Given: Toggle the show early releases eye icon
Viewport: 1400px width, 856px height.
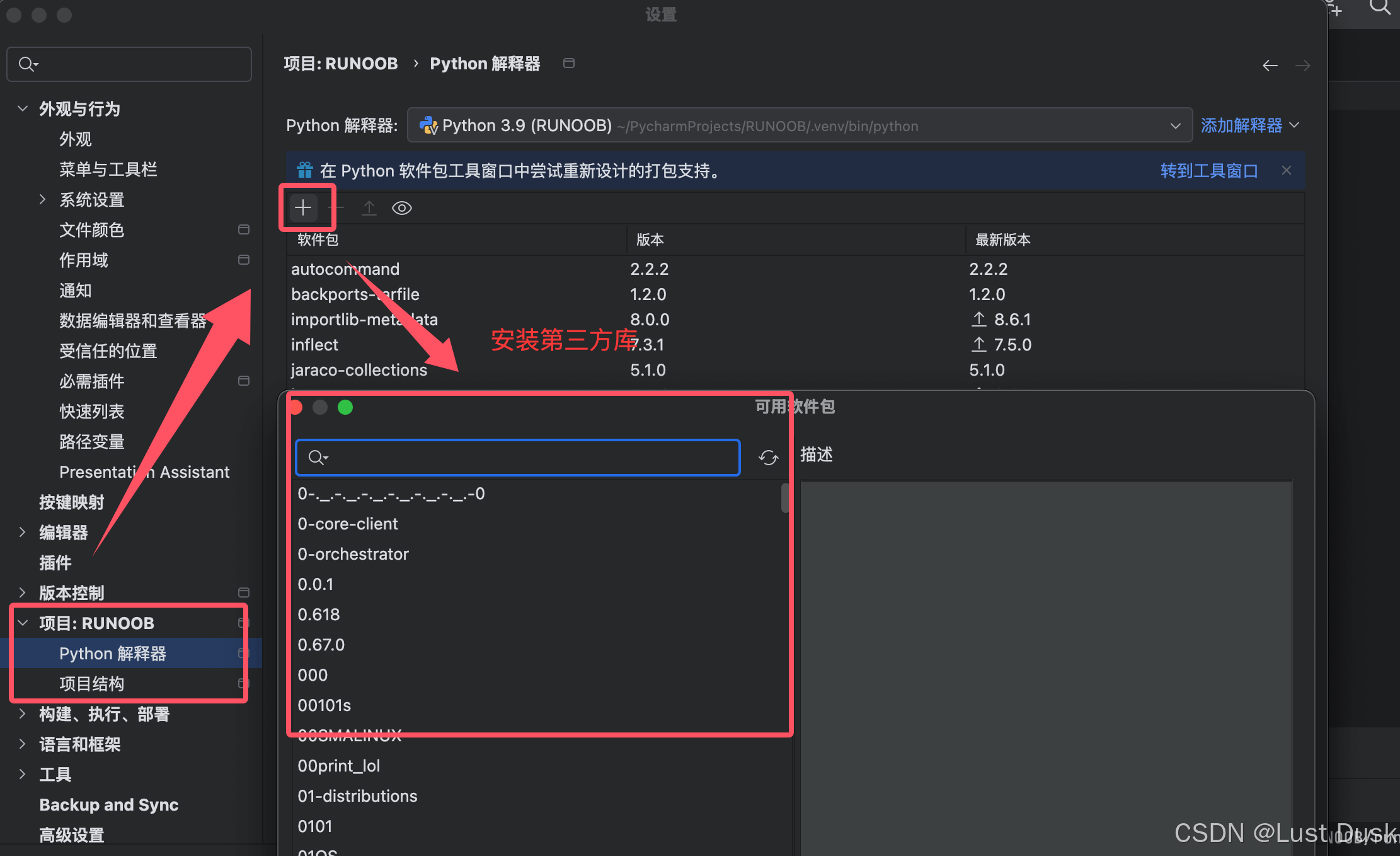Looking at the screenshot, I should coord(402,207).
